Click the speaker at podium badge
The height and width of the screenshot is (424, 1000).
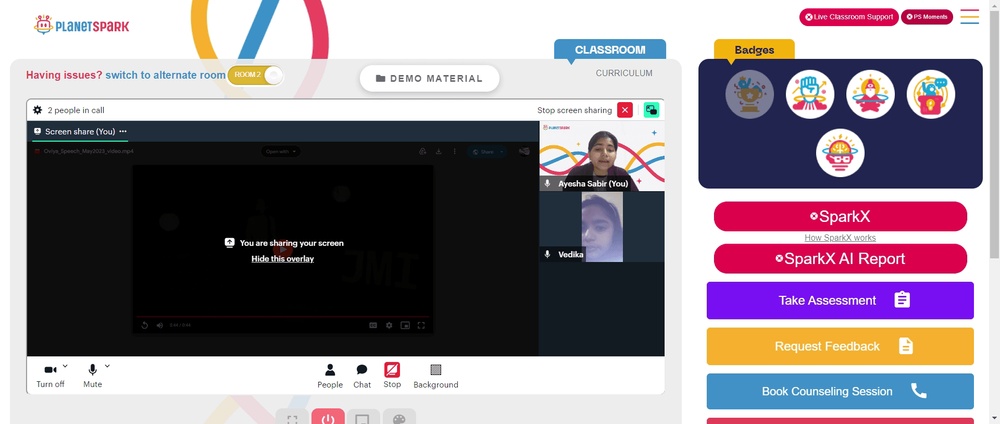click(x=930, y=94)
